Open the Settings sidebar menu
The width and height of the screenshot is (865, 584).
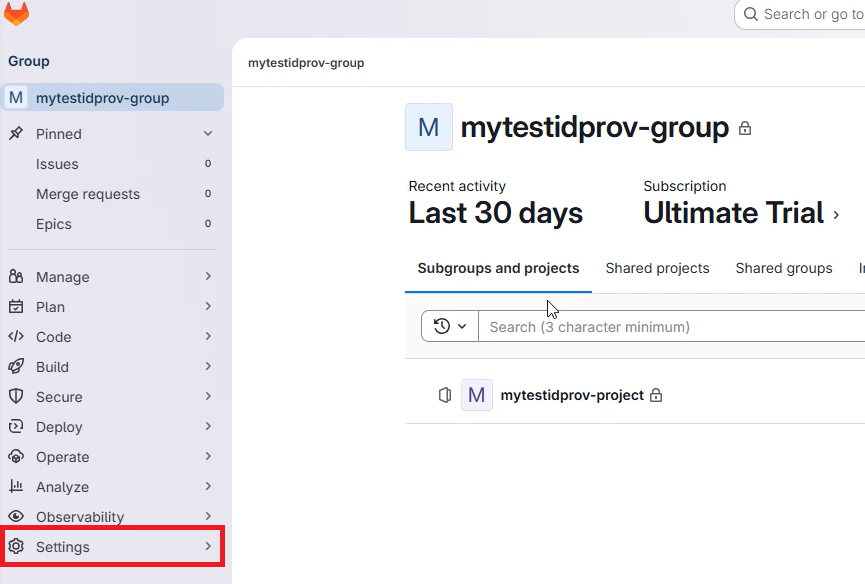[113, 546]
